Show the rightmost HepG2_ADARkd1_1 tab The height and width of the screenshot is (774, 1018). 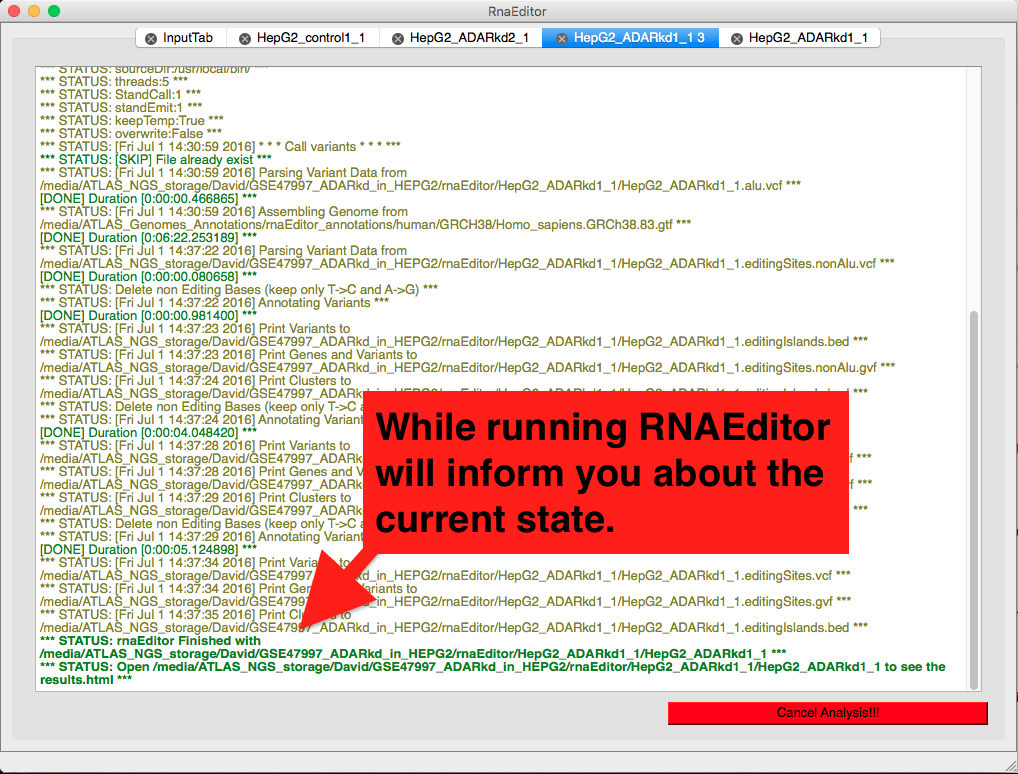(808, 38)
